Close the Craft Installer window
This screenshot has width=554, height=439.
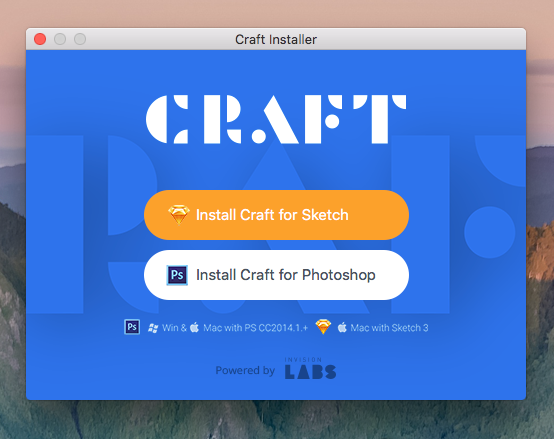tap(40, 39)
